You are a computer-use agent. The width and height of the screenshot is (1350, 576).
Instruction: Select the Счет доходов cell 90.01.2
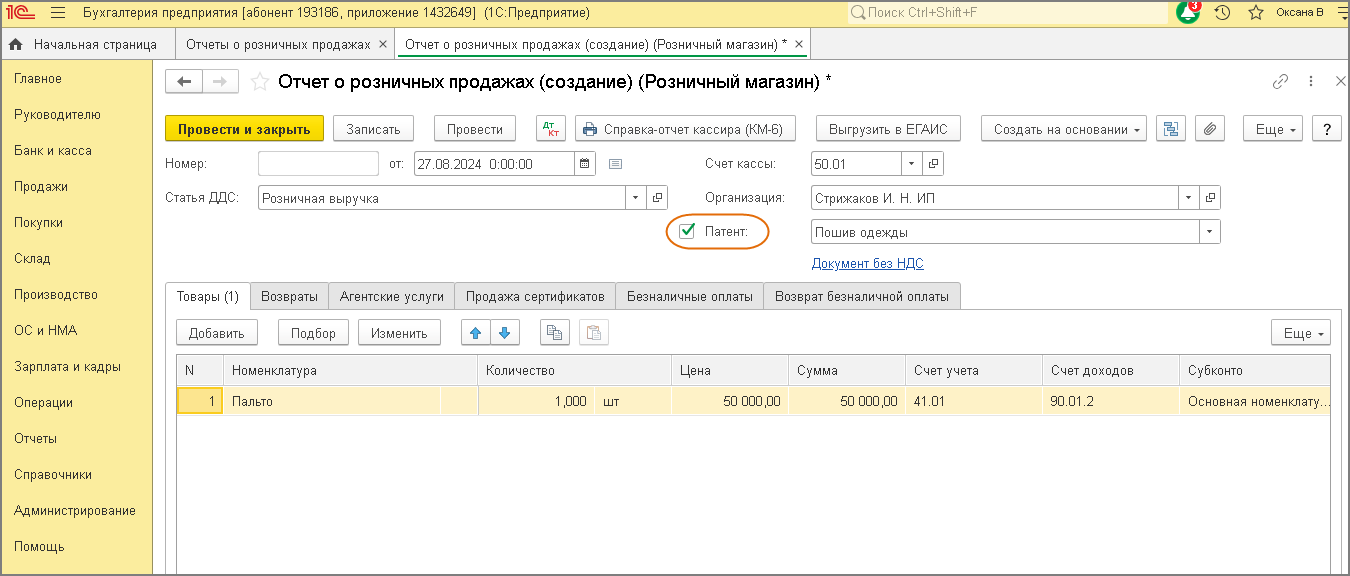(x=1110, y=402)
